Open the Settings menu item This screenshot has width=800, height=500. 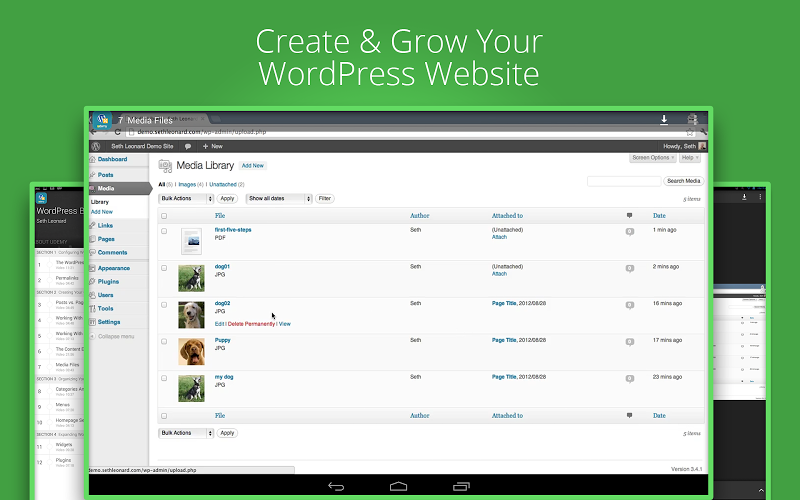(109, 322)
